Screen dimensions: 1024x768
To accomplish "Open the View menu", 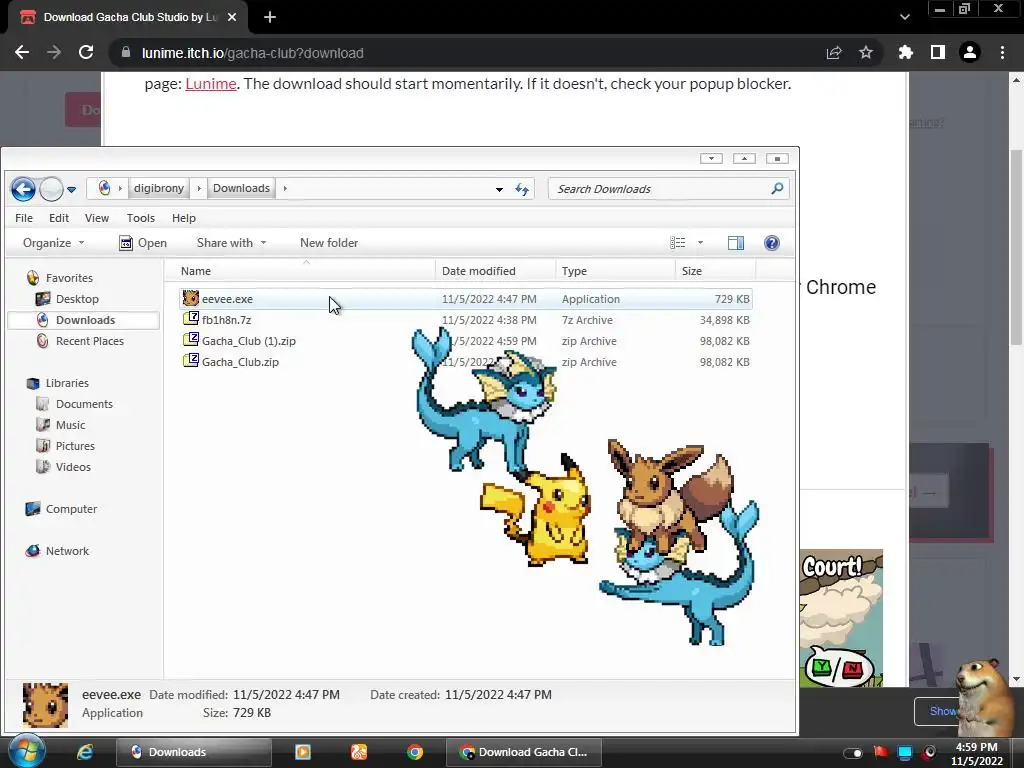I will (x=97, y=218).
